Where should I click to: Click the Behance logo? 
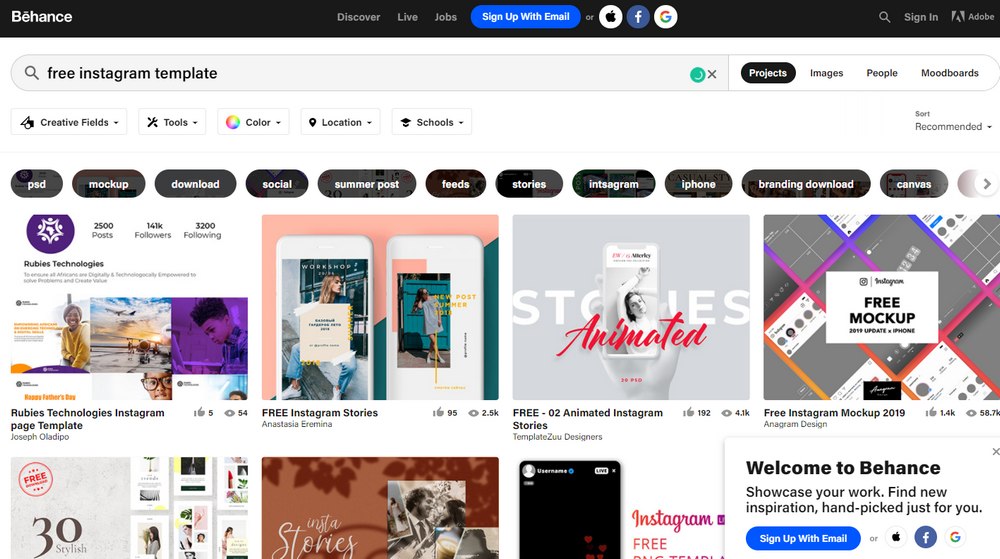pos(41,17)
